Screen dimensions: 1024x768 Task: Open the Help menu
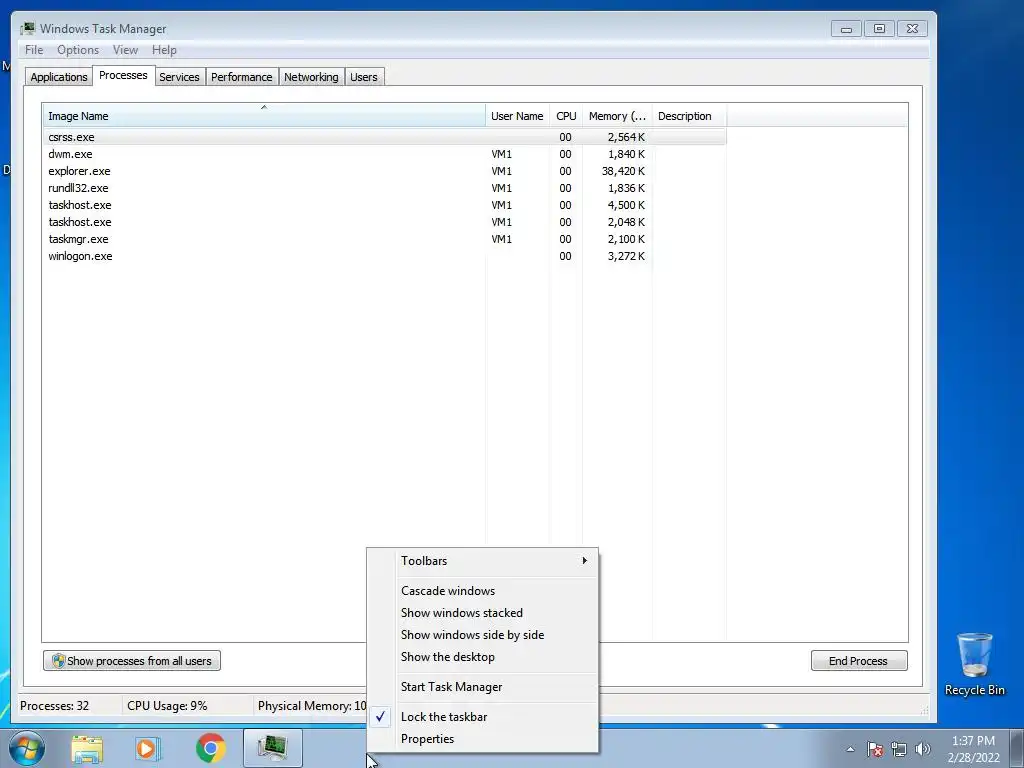[x=164, y=50]
